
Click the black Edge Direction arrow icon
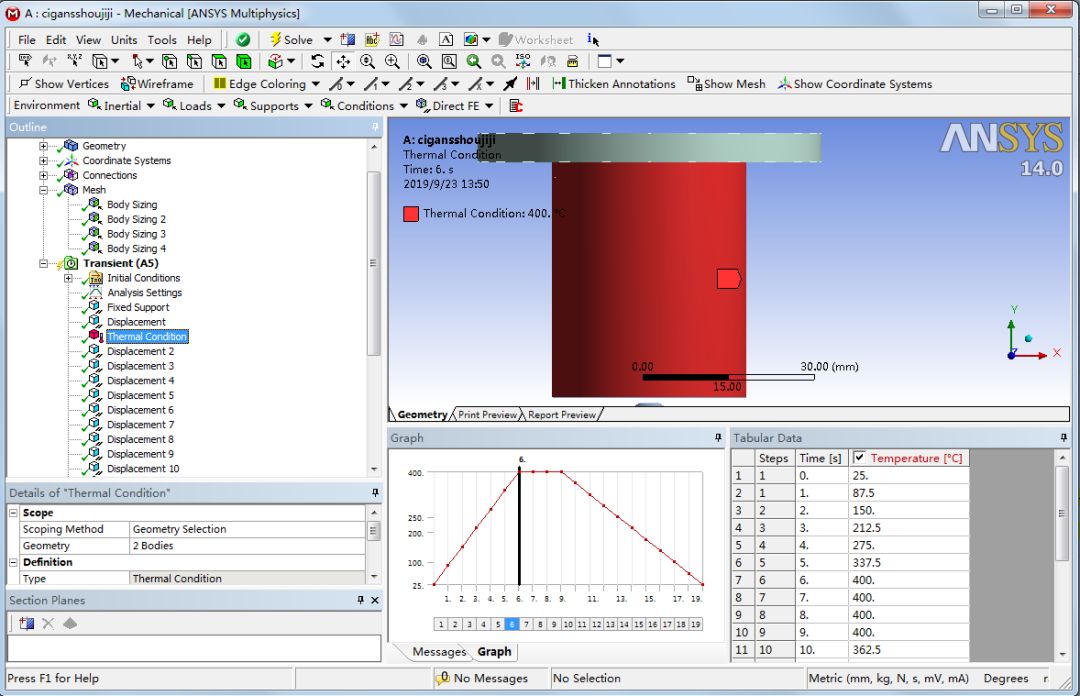click(510, 84)
